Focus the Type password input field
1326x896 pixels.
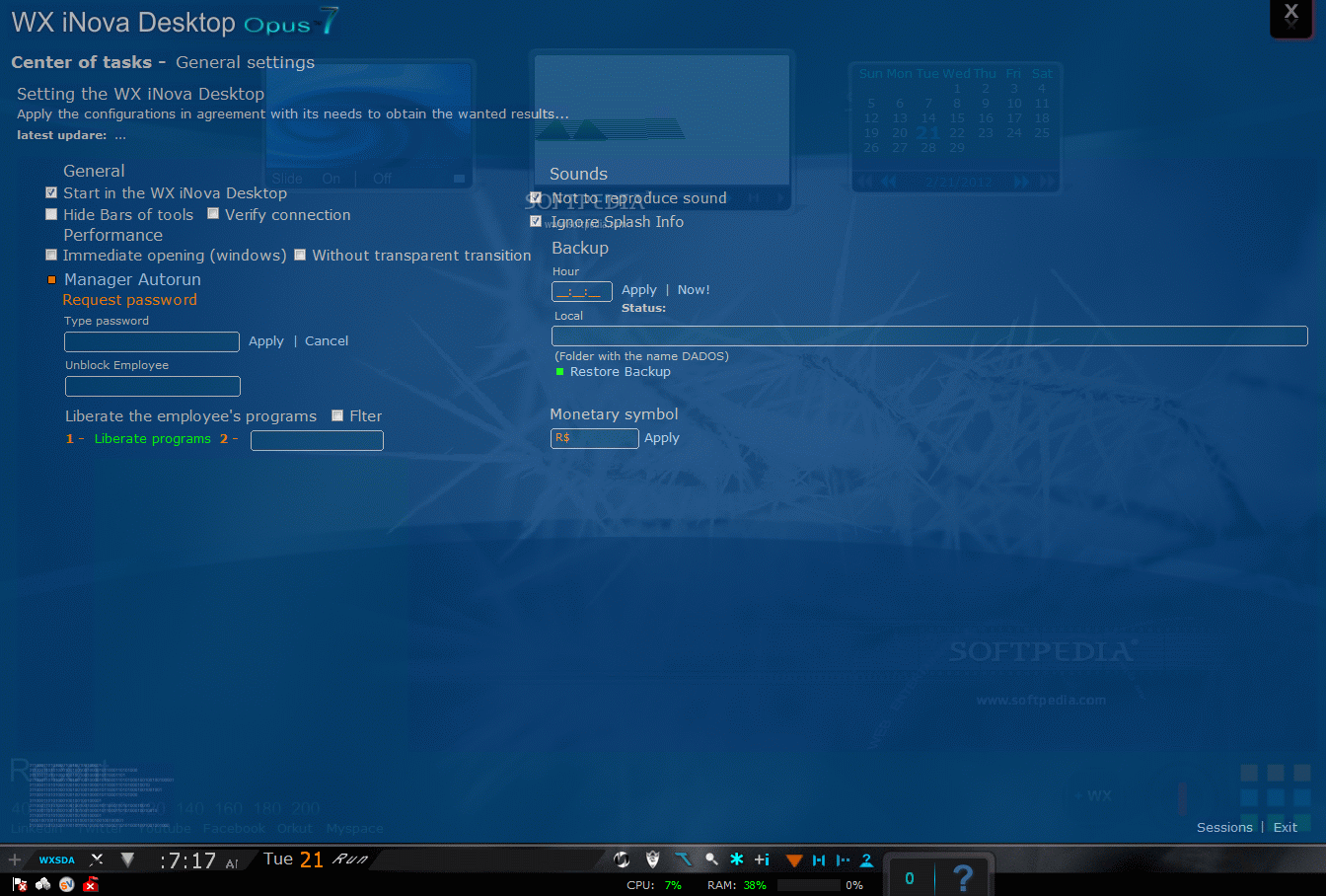[x=152, y=341]
